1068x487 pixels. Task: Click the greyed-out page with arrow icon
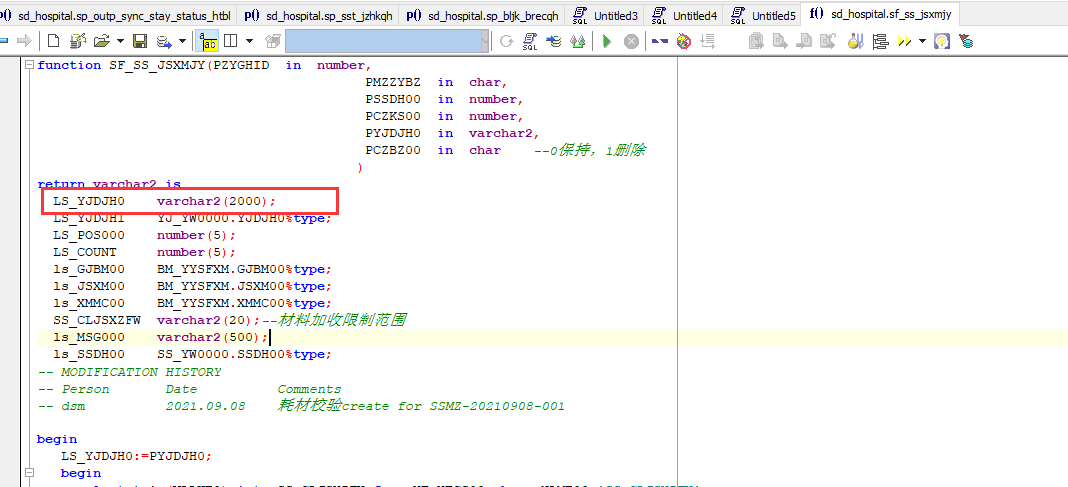point(779,42)
